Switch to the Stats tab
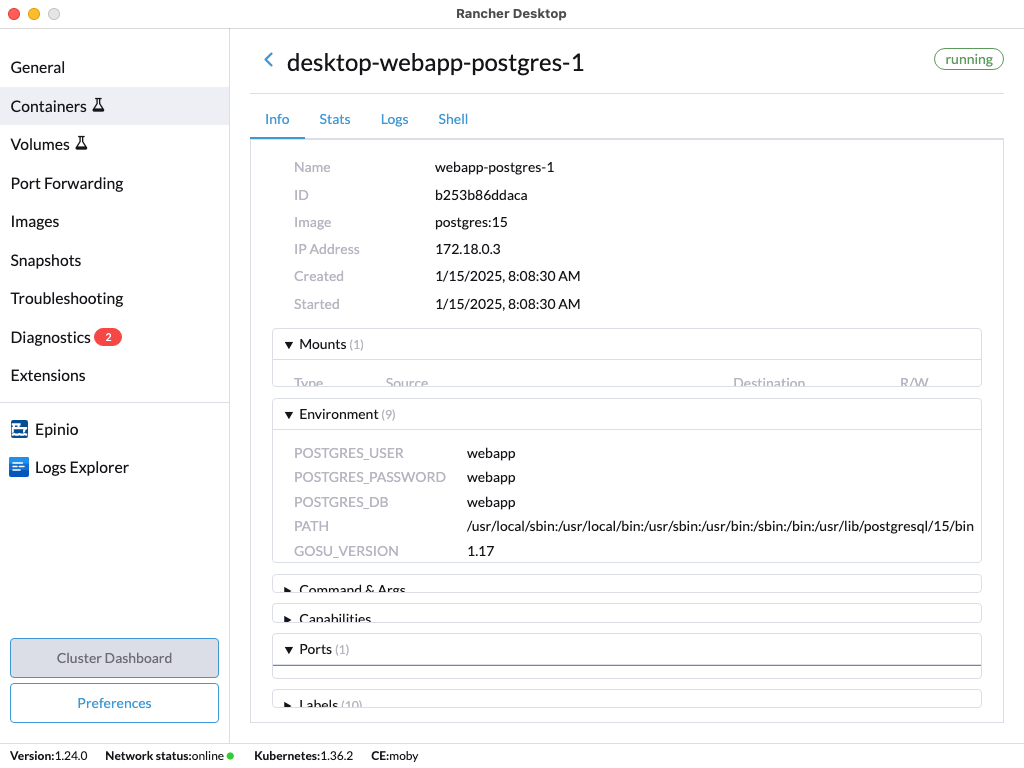 coord(334,119)
